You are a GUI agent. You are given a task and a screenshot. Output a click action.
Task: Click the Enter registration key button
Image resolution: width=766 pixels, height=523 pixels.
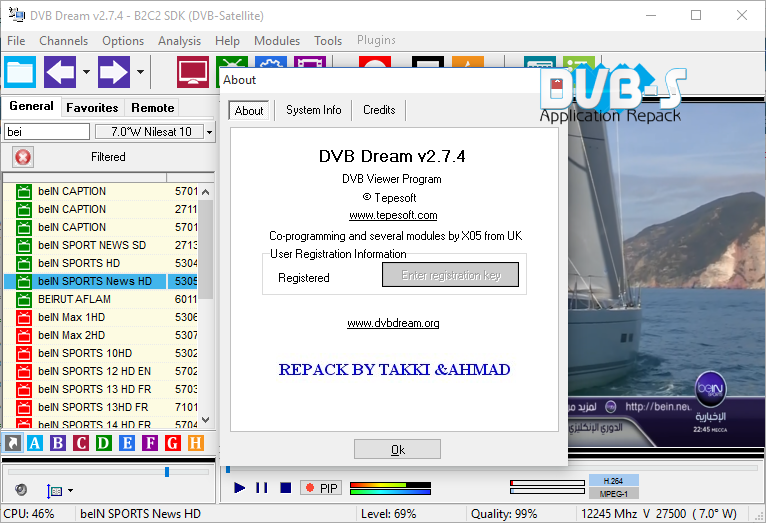pyautogui.click(x=450, y=275)
